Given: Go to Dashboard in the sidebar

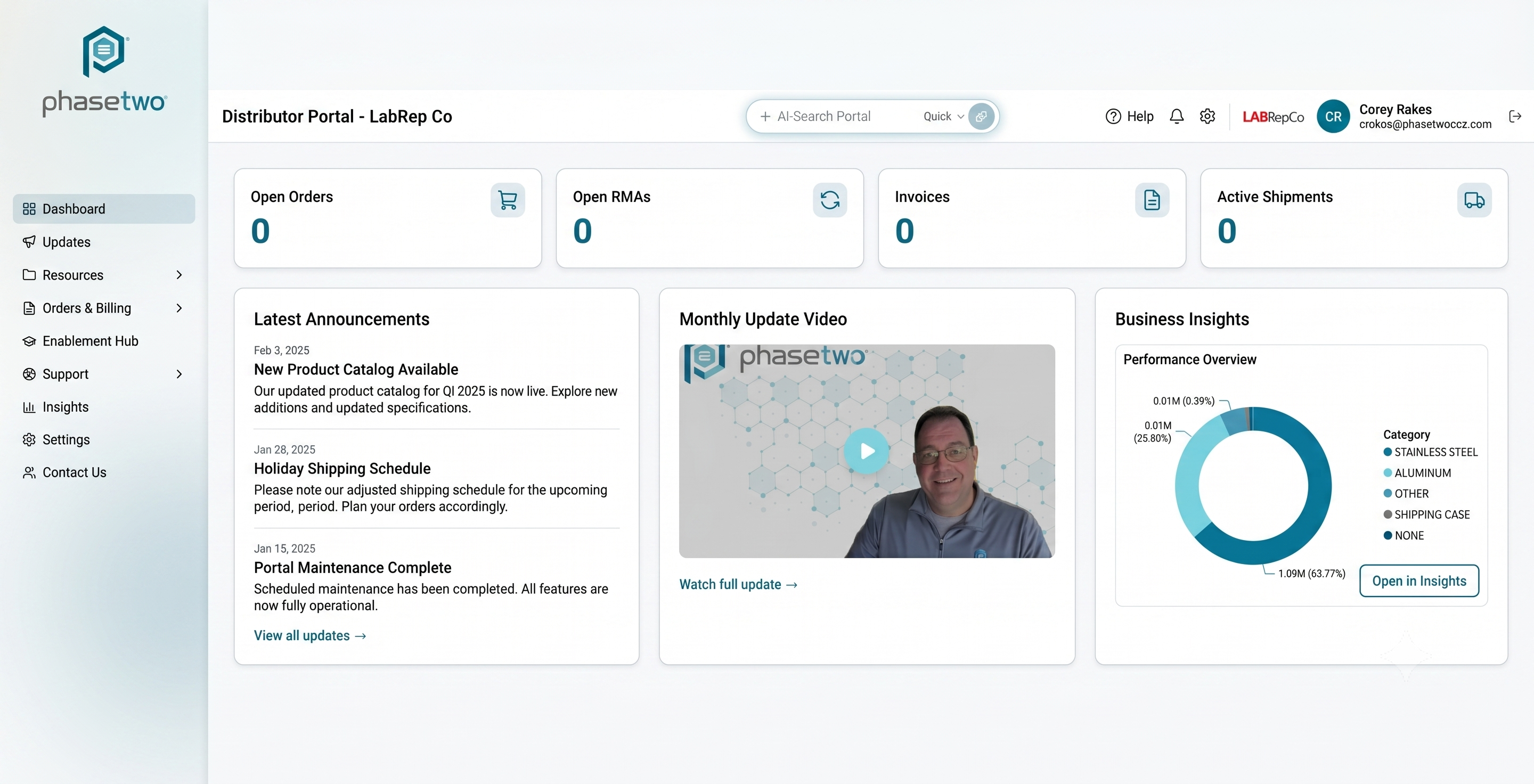Looking at the screenshot, I should [104, 209].
